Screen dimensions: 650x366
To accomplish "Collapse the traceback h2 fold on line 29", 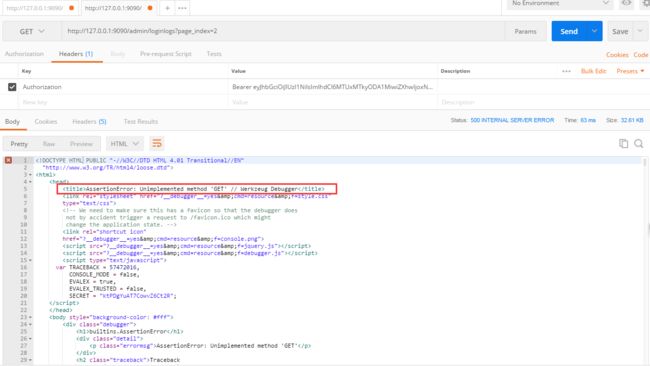I will tap(30, 360).
